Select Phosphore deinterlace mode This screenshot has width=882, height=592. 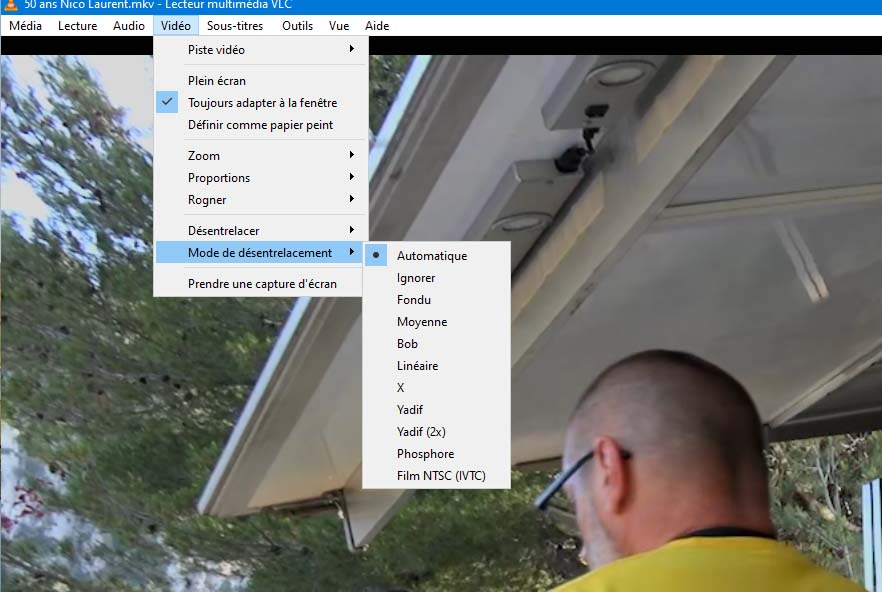pyautogui.click(x=436, y=453)
